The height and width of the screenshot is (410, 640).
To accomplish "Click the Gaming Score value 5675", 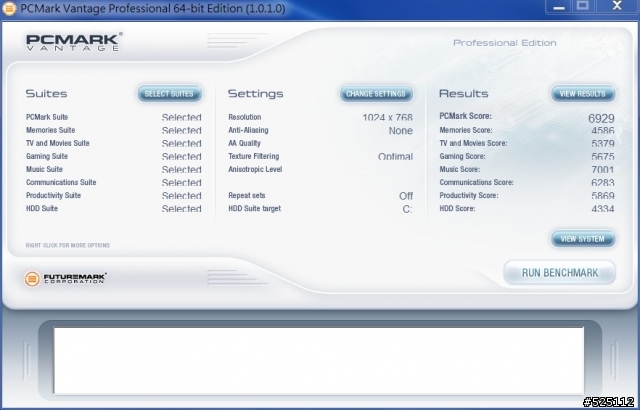I will (x=603, y=157).
